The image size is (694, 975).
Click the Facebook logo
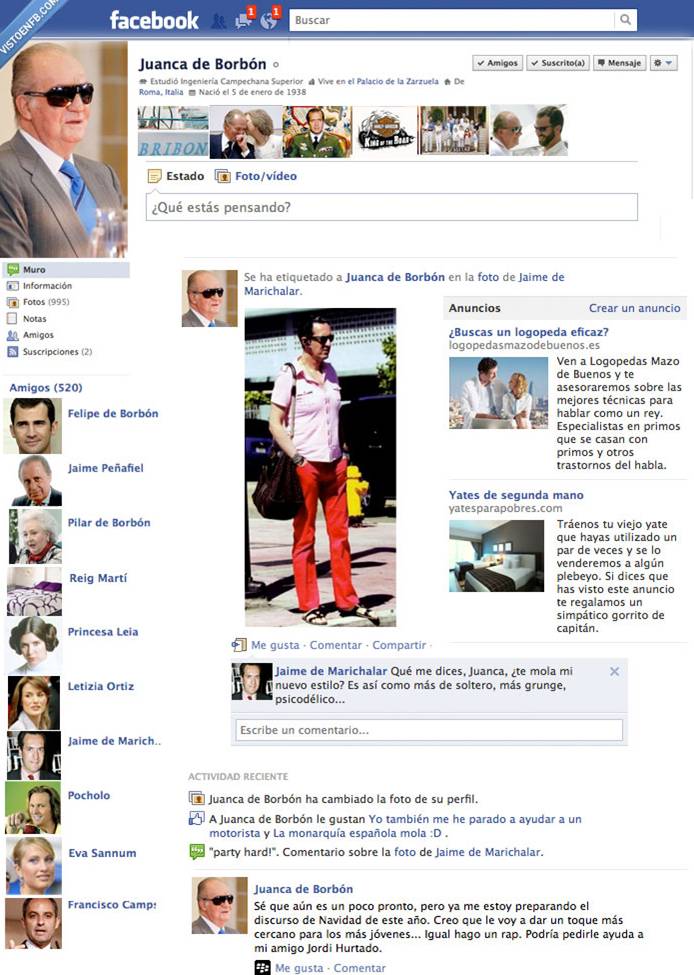(154, 20)
